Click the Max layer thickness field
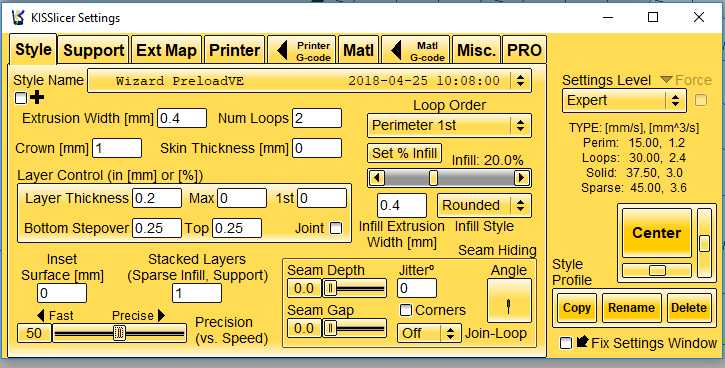Image resolution: width=725 pixels, height=368 pixels. tap(242, 198)
